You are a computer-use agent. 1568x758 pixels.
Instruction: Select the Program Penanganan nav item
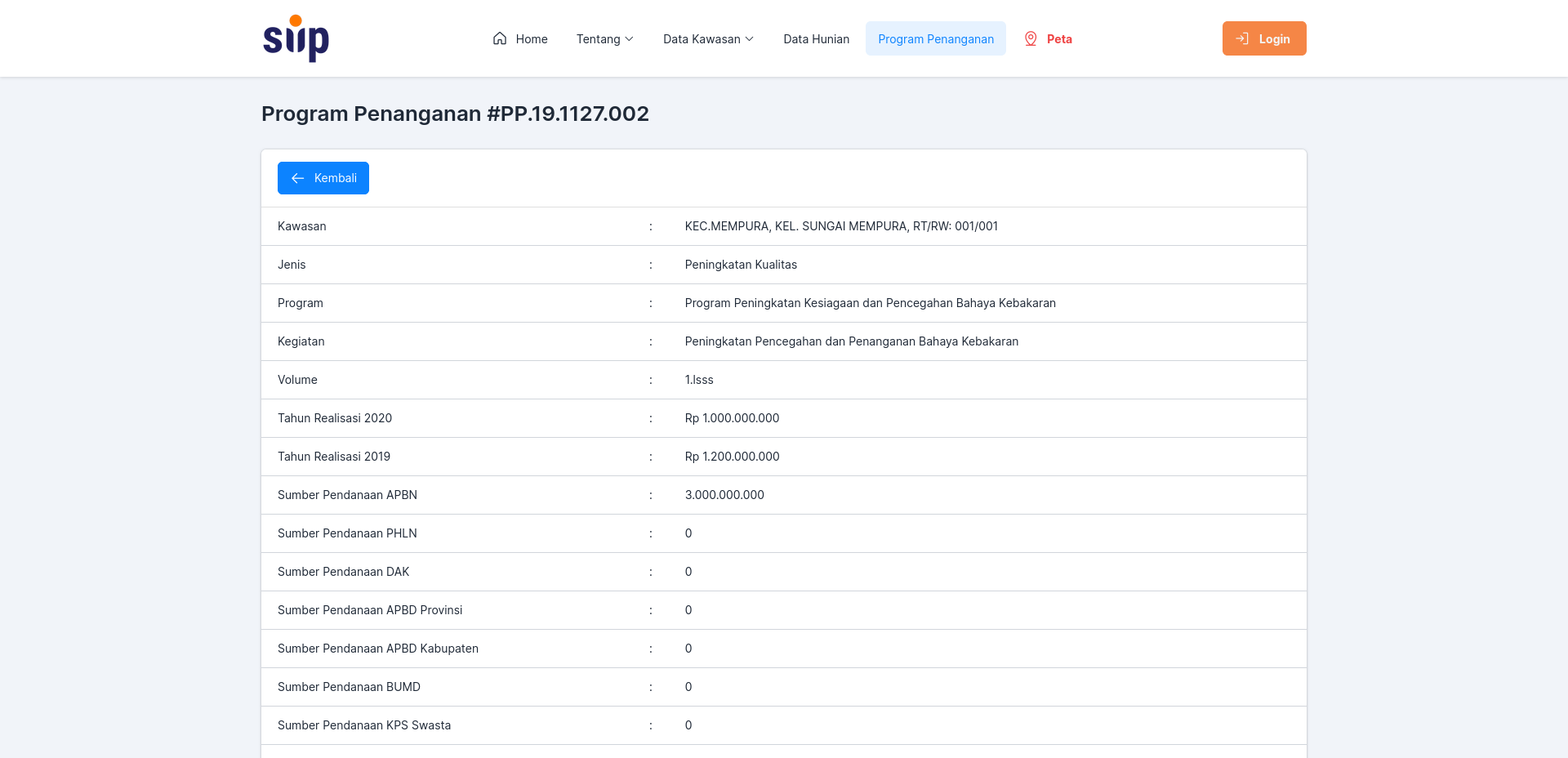(x=936, y=38)
